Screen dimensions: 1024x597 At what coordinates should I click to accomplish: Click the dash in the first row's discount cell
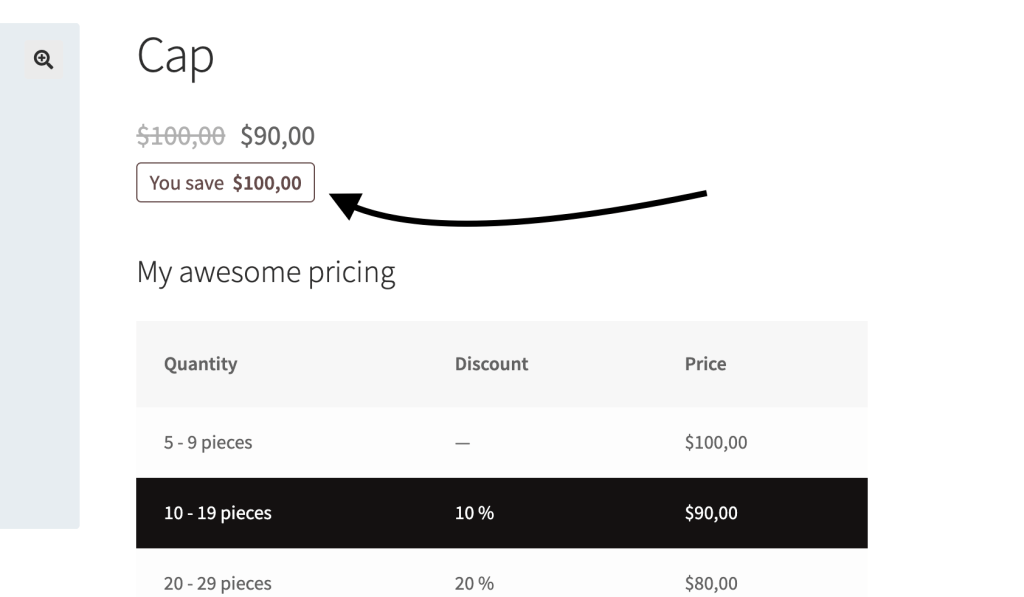click(x=462, y=443)
